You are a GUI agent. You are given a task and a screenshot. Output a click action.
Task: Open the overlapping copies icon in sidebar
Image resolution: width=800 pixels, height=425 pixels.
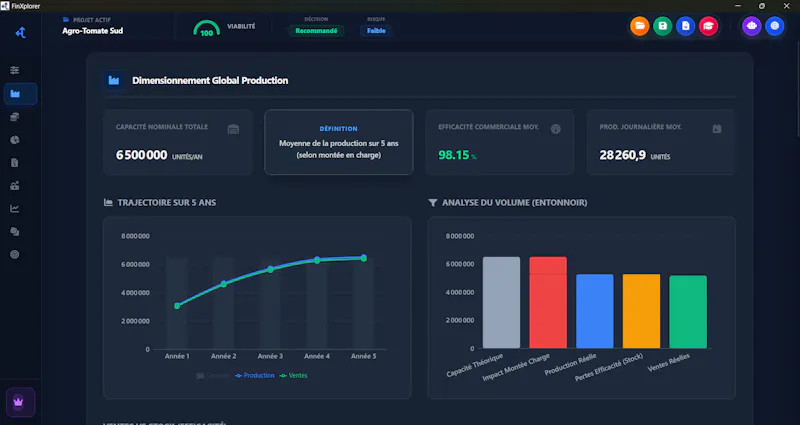(x=15, y=232)
